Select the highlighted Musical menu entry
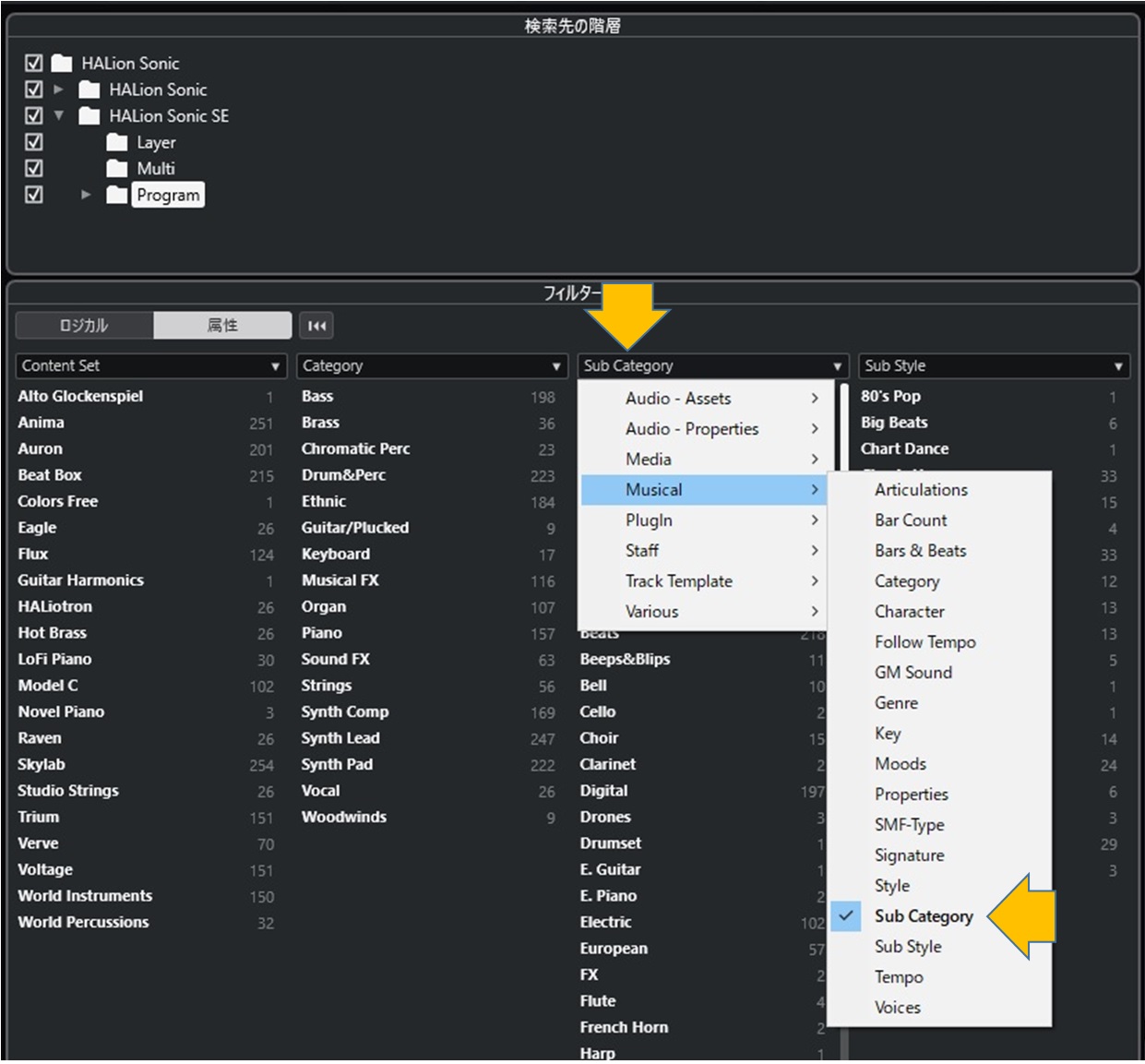This screenshot has width=1145, height=1064. (x=703, y=490)
